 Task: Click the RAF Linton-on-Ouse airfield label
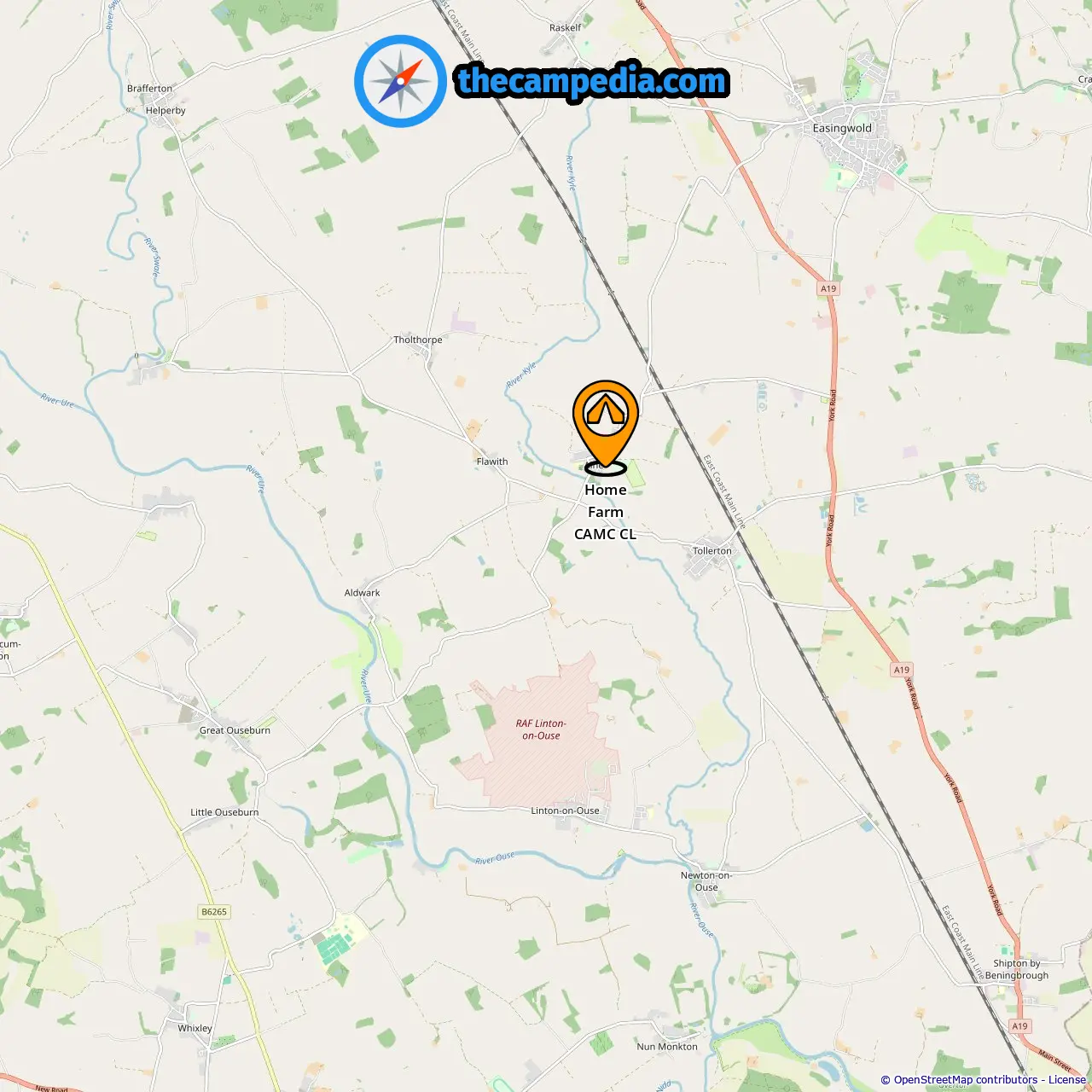pyautogui.click(x=541, y=729)
